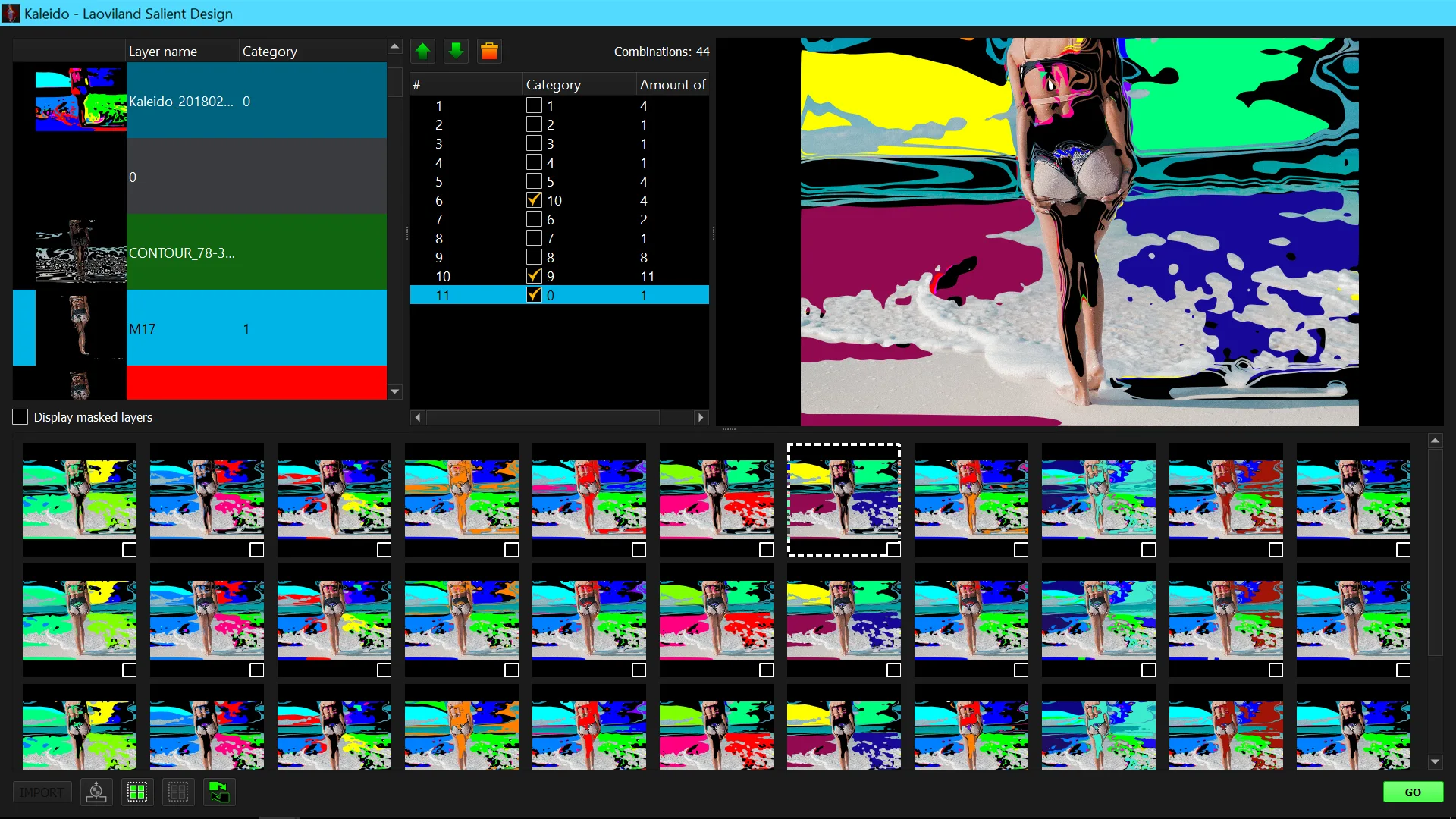
Task: Click the Kaleido app icon in title bar
Action: click(x=11, y=13)
